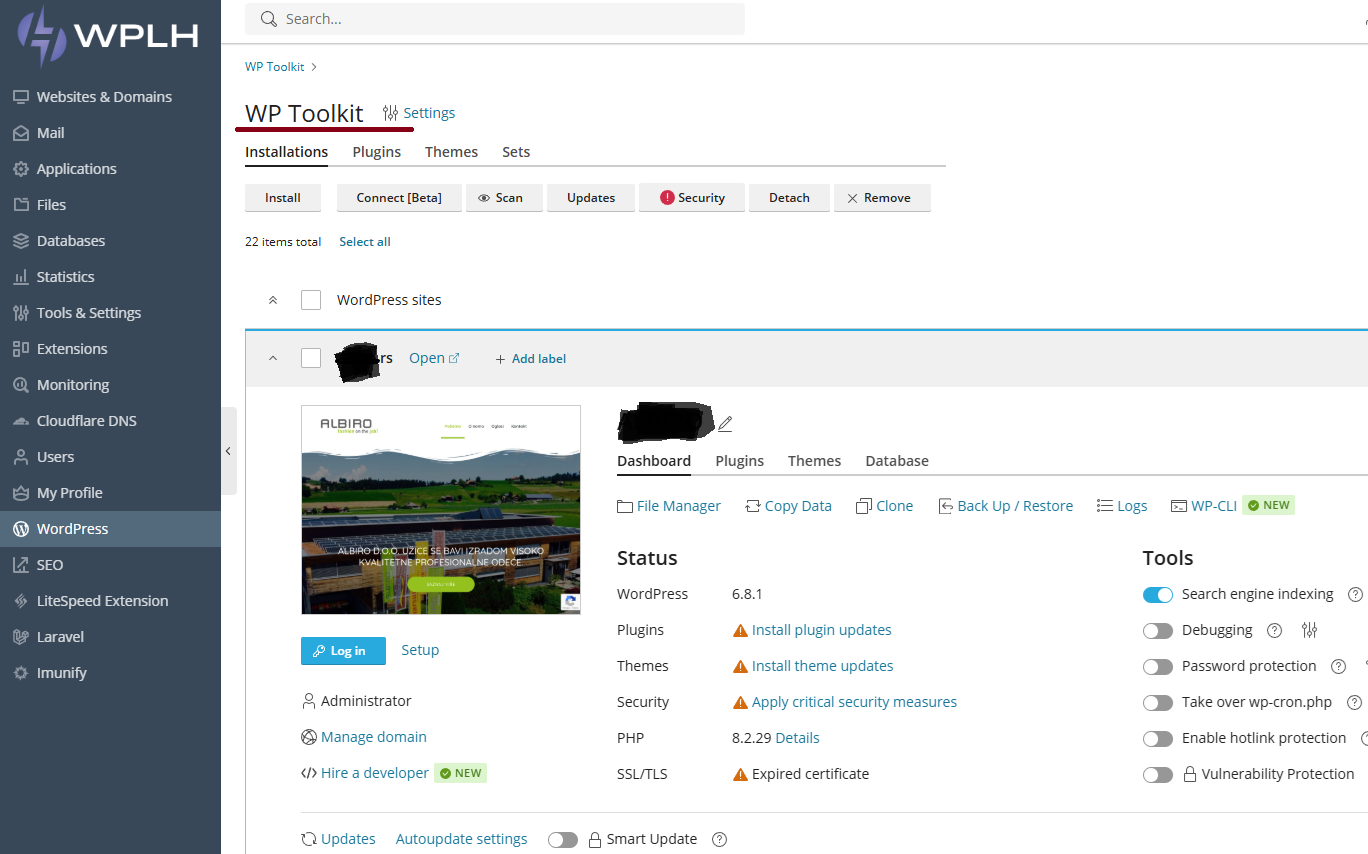This screenshot has height=854, width=1368.
Task: Click the Install button
Action: click(283, 198)
